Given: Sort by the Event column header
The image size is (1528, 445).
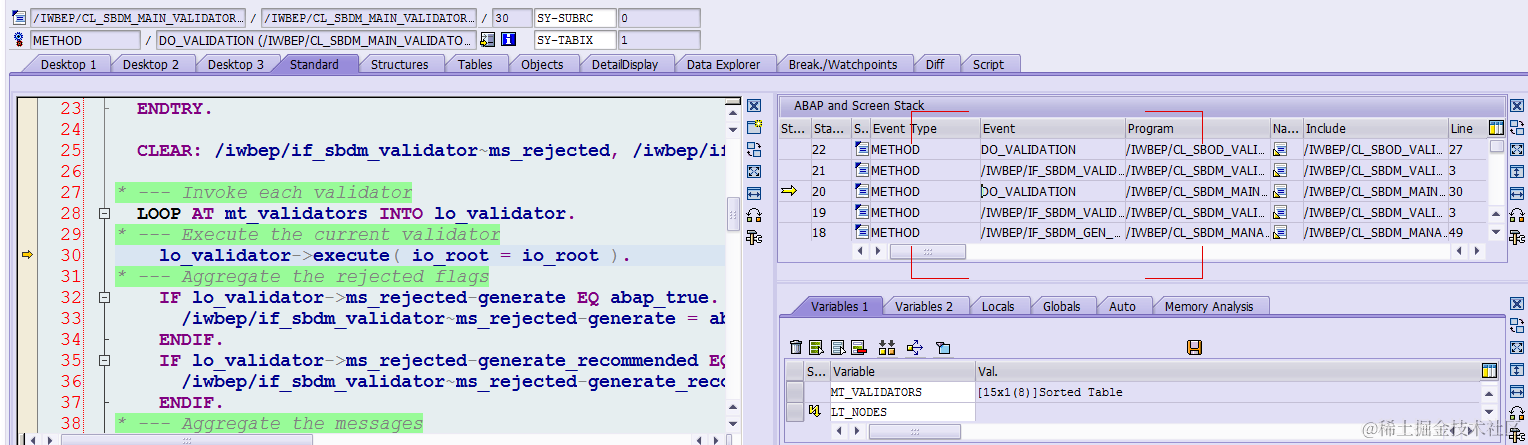Looking at the screenshot, I should [x=1052, y=128].
